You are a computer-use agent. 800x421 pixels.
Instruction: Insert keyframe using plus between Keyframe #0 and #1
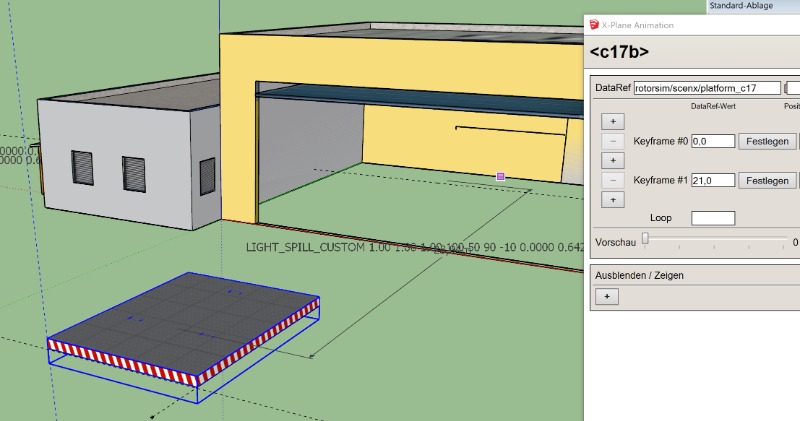[610, 160]
